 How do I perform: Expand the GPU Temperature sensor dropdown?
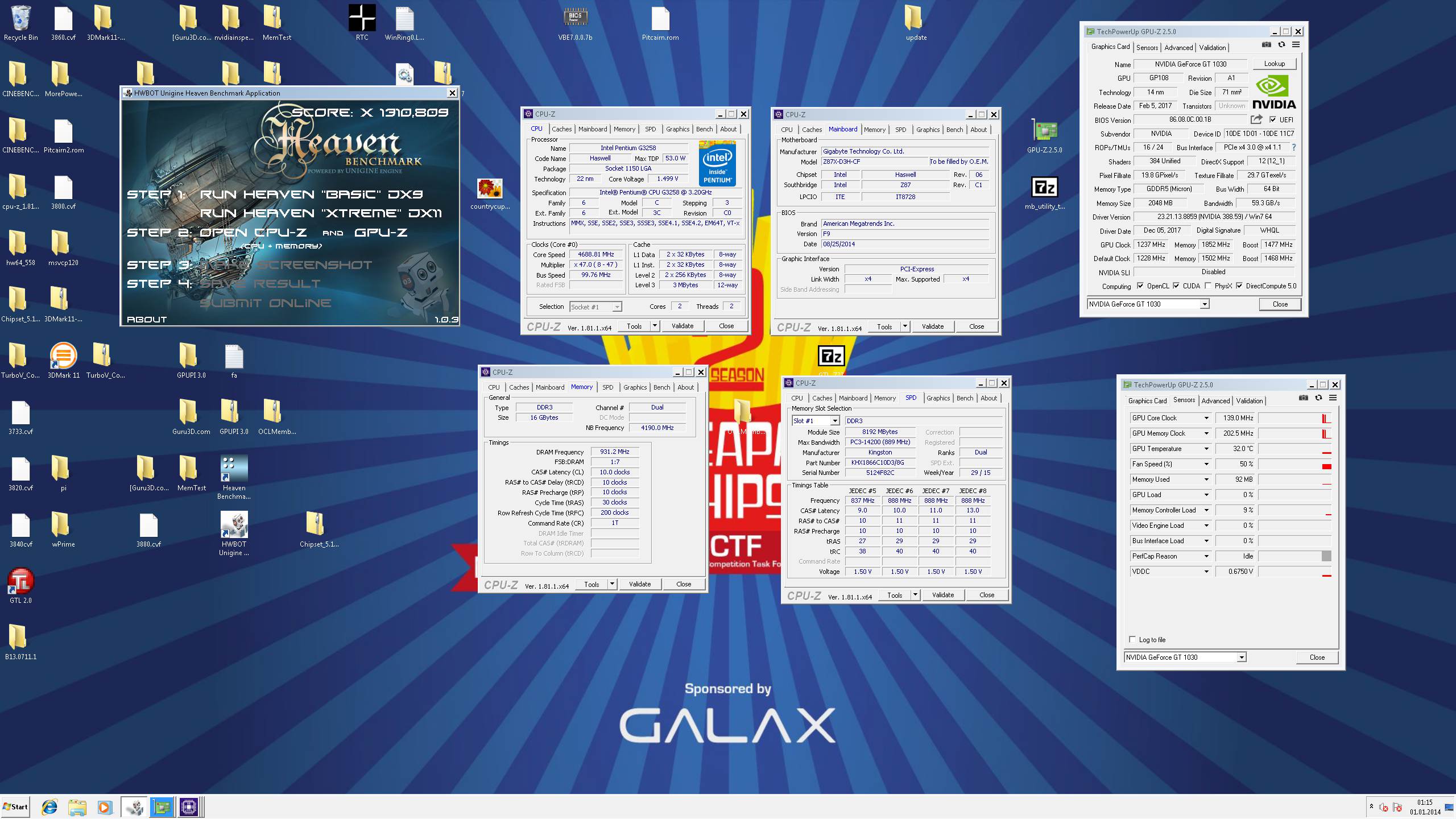click(x=1206, y=449)
